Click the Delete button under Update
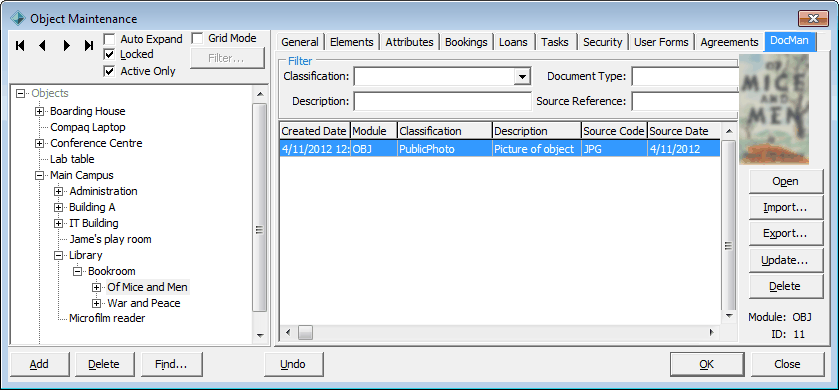This screenshot has height=390, width=839. (785, 287)
